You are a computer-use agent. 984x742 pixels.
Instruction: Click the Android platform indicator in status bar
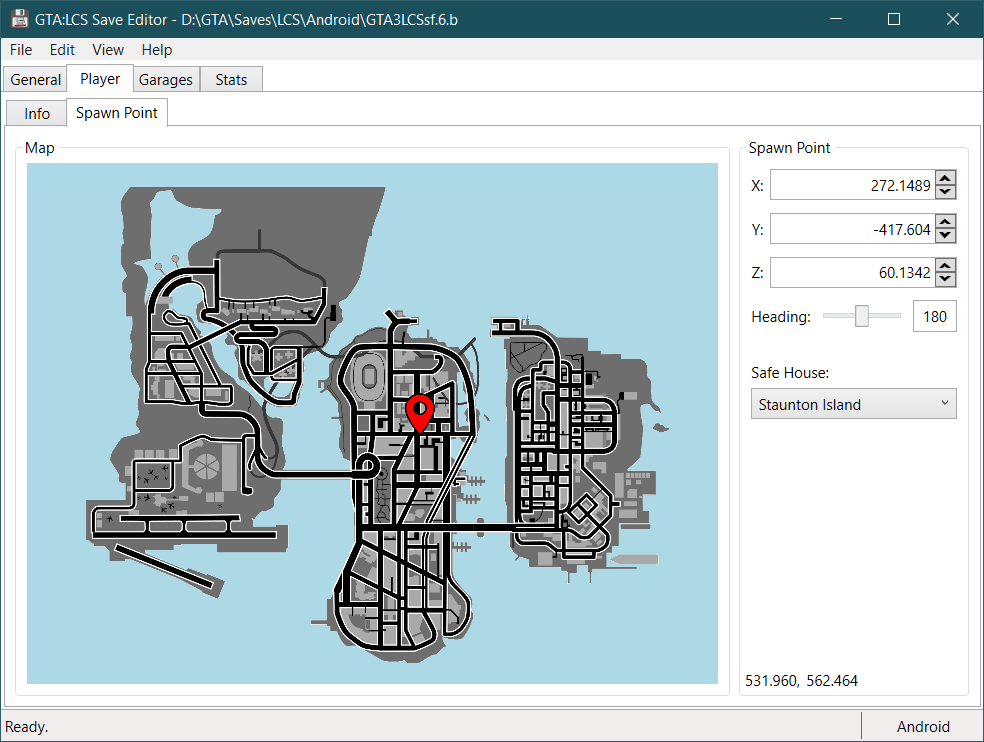coord(922,726)
